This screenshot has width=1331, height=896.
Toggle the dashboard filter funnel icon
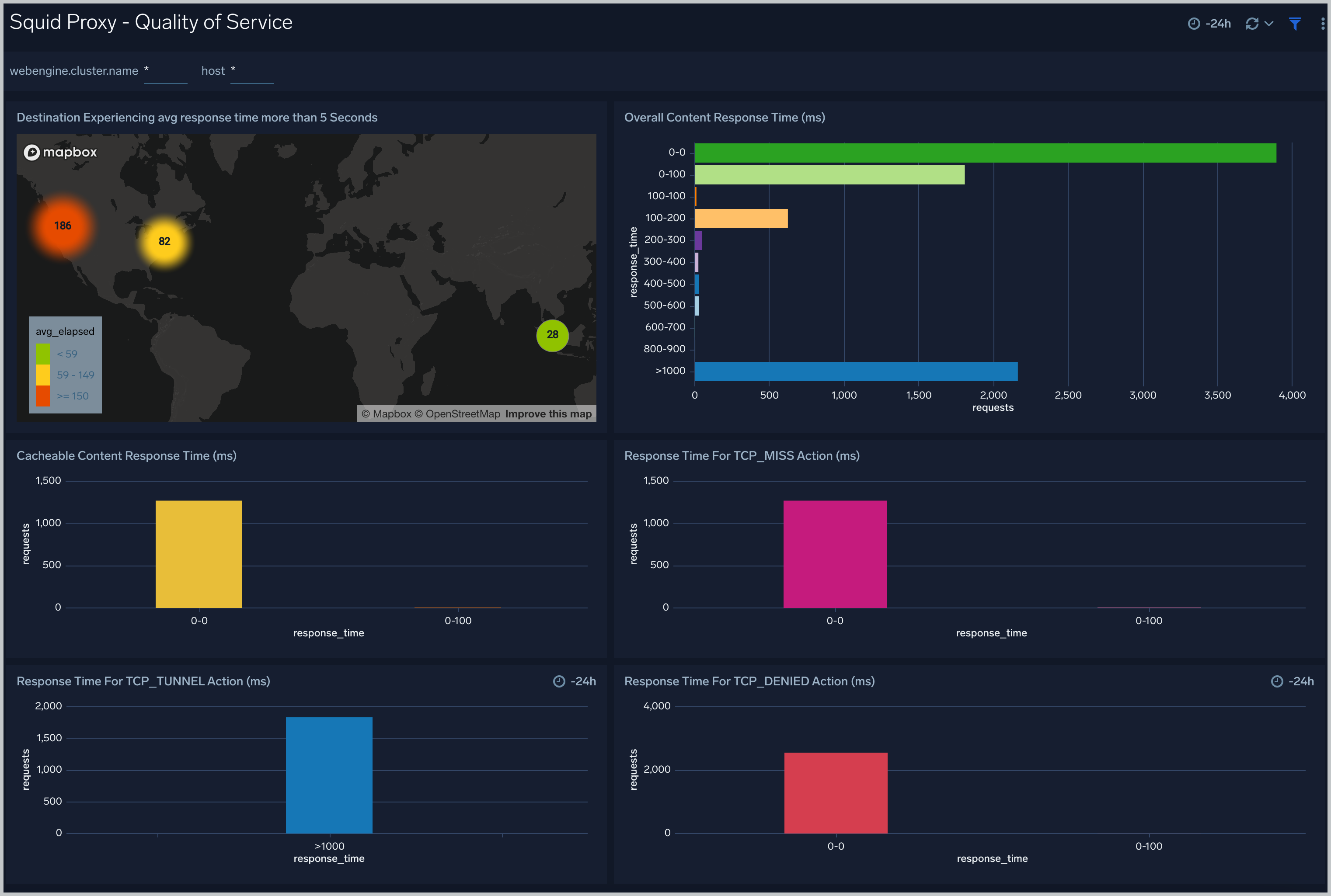(x=1295, y=24)
